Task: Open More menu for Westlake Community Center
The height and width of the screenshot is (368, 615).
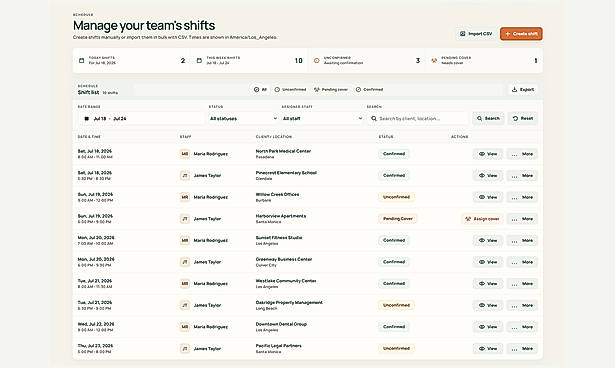Action: (x=522, y=283)
